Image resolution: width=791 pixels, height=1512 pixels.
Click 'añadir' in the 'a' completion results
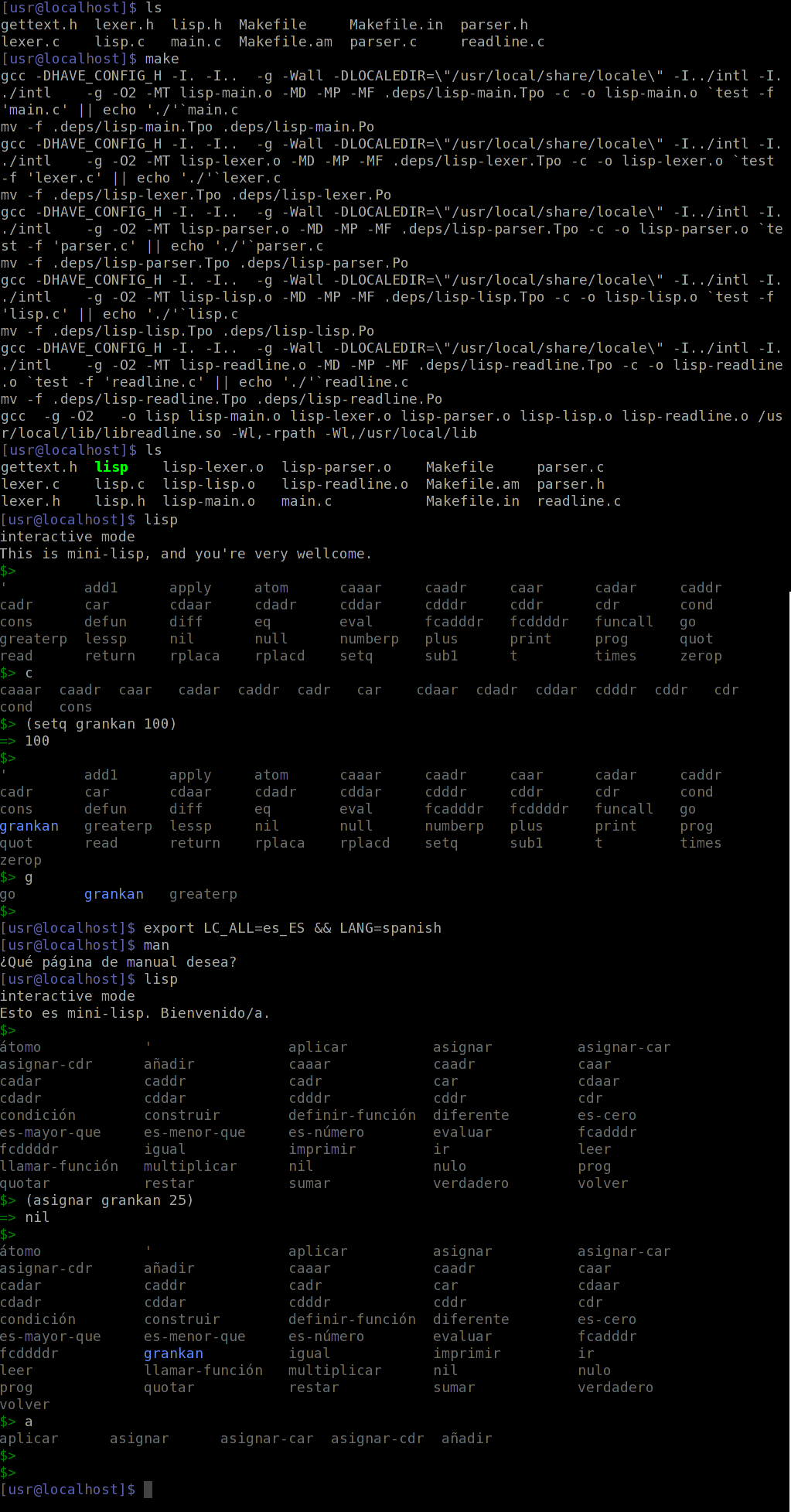point(466,1438)
